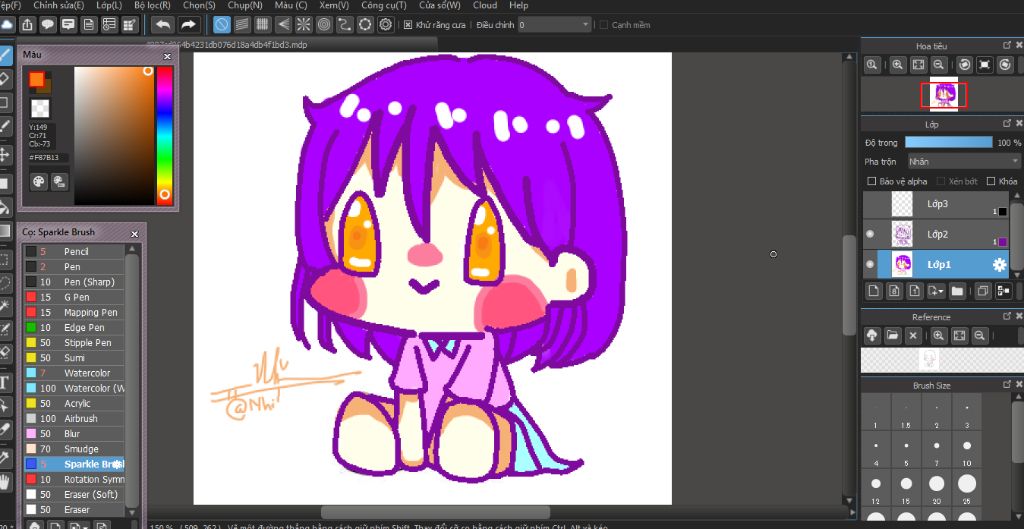1024x529 pixels.
Task: Add a new layer in the Layer panel
Action: [872, 291]
